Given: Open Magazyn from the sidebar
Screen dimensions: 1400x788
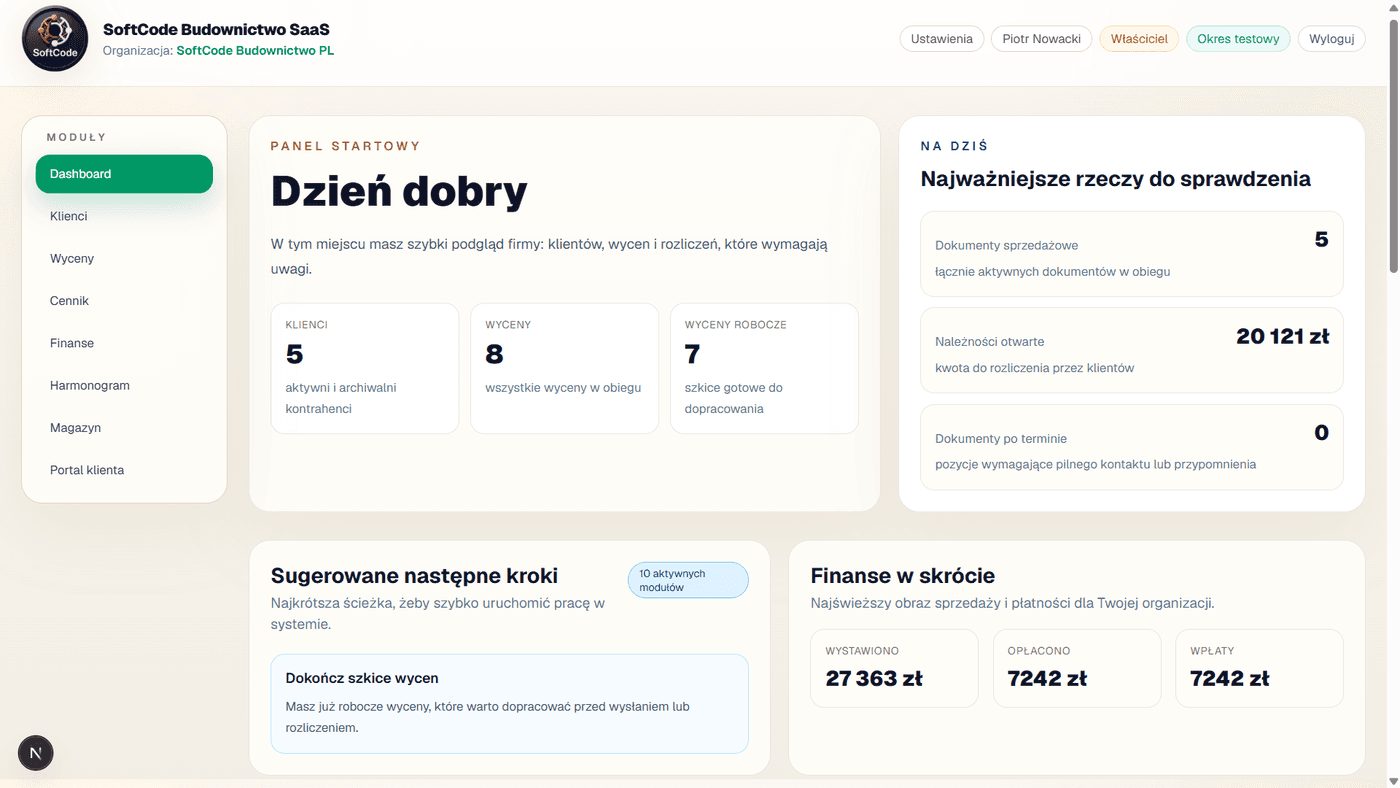Looking at the screenshot, I should tap(124, 428).
